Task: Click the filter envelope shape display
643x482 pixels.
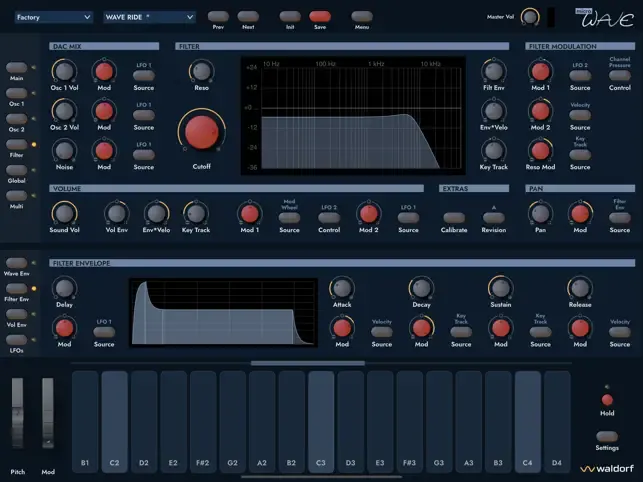Action: tap(223, 313)
